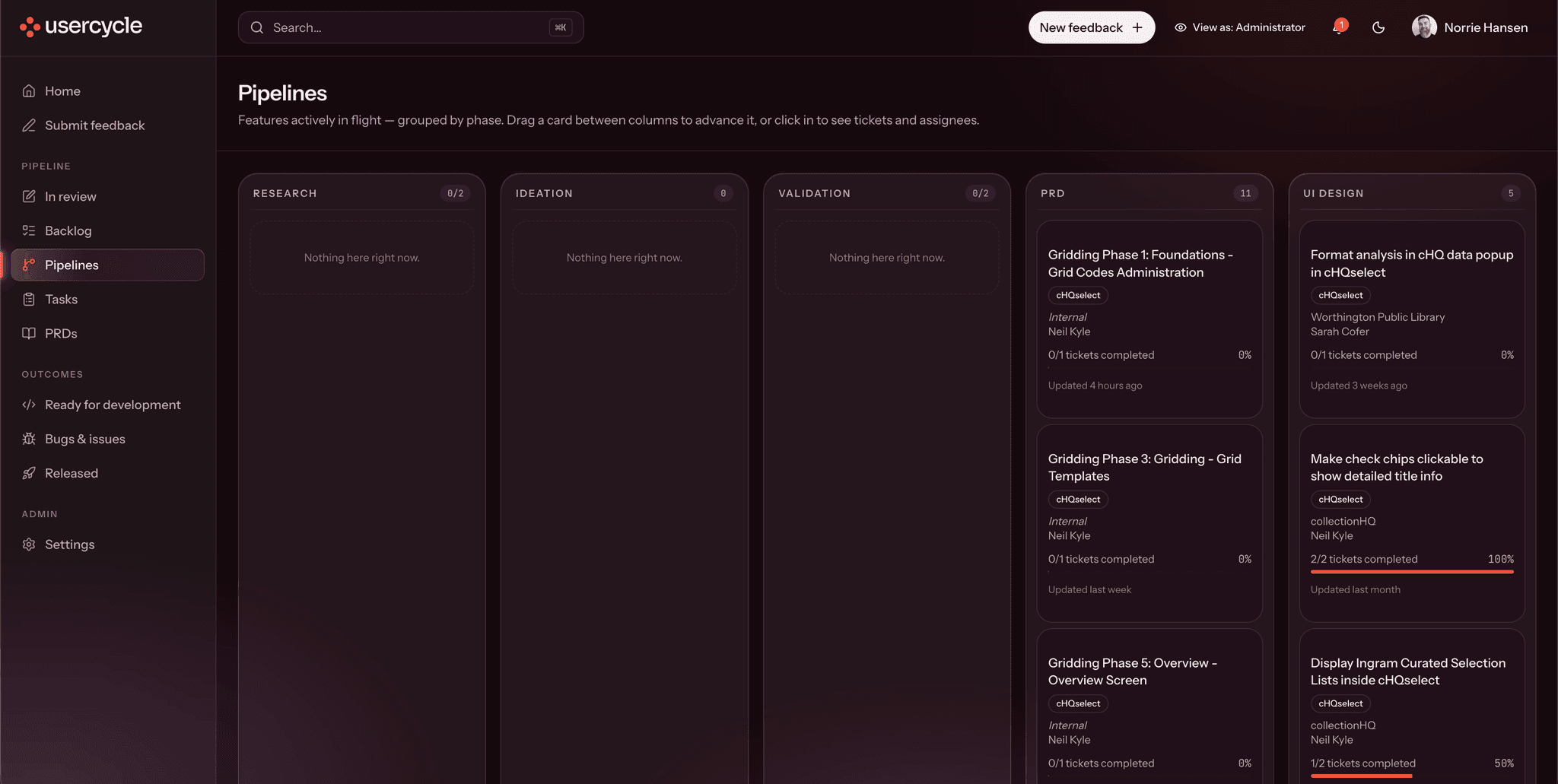Viewport: 1558px width, 784px height.
Task: Click the Home house icon
Action: tap(29, 91)
